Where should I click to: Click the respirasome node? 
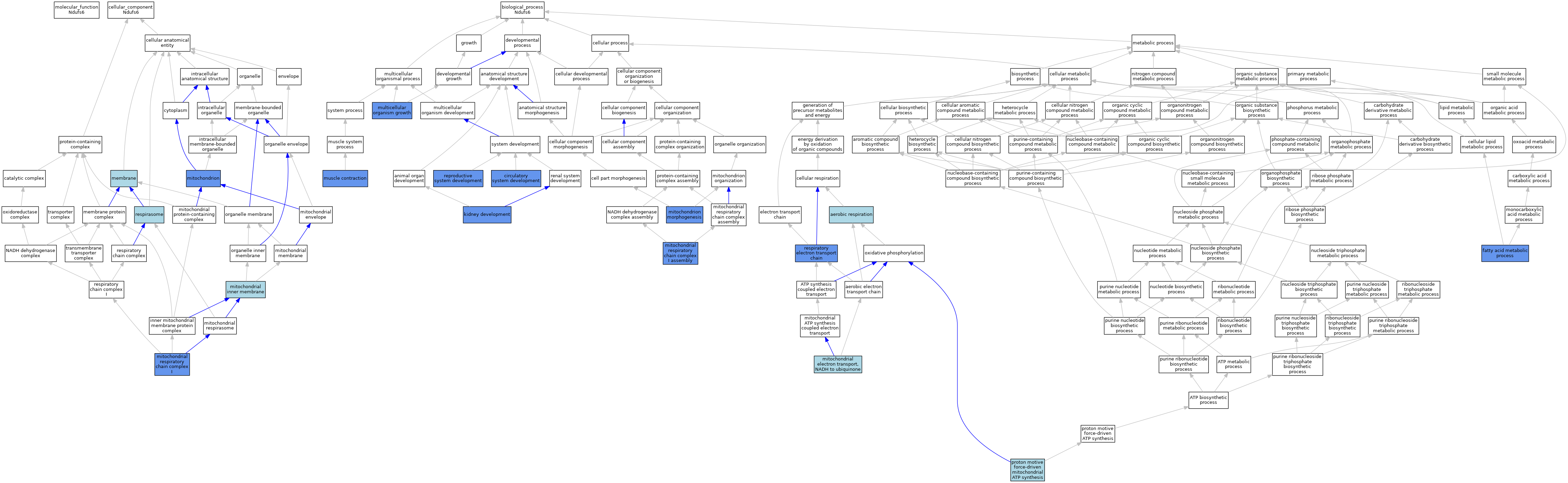click(x=149, y=215)
